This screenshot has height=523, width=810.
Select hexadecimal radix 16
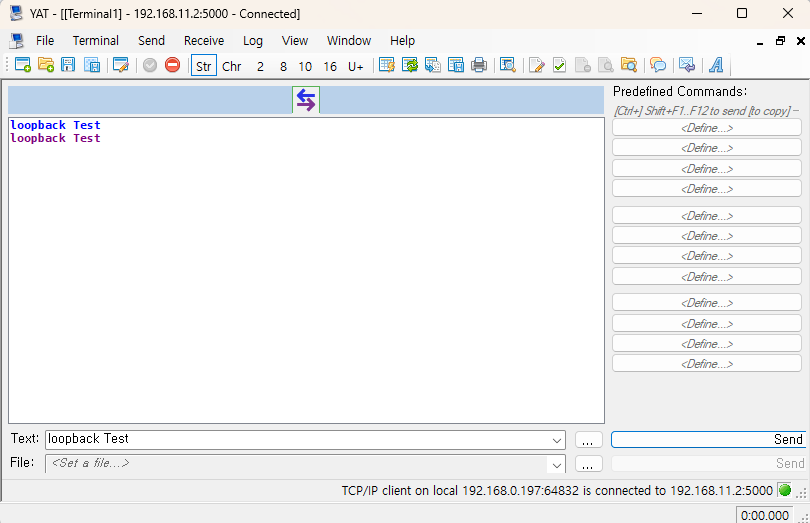pos(330,66)
